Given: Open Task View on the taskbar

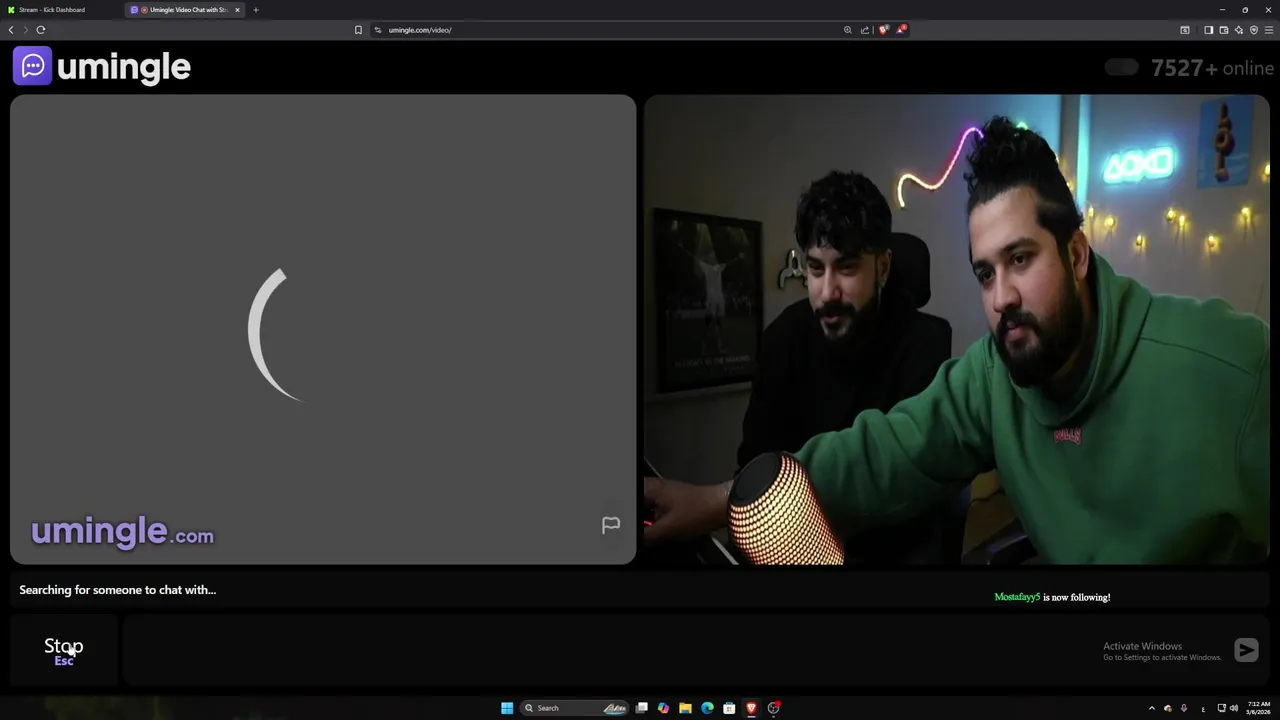Looking at the screenshot, I should click(642, 708).
